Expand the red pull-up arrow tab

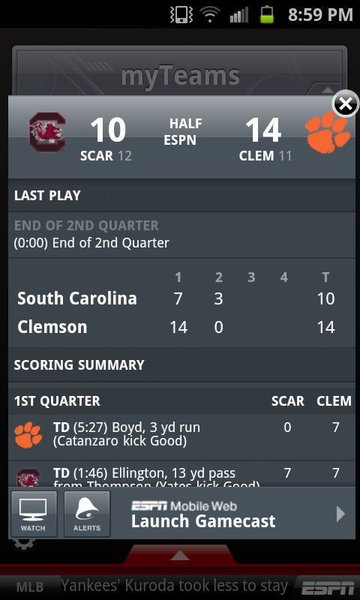(x=179, y=554)
